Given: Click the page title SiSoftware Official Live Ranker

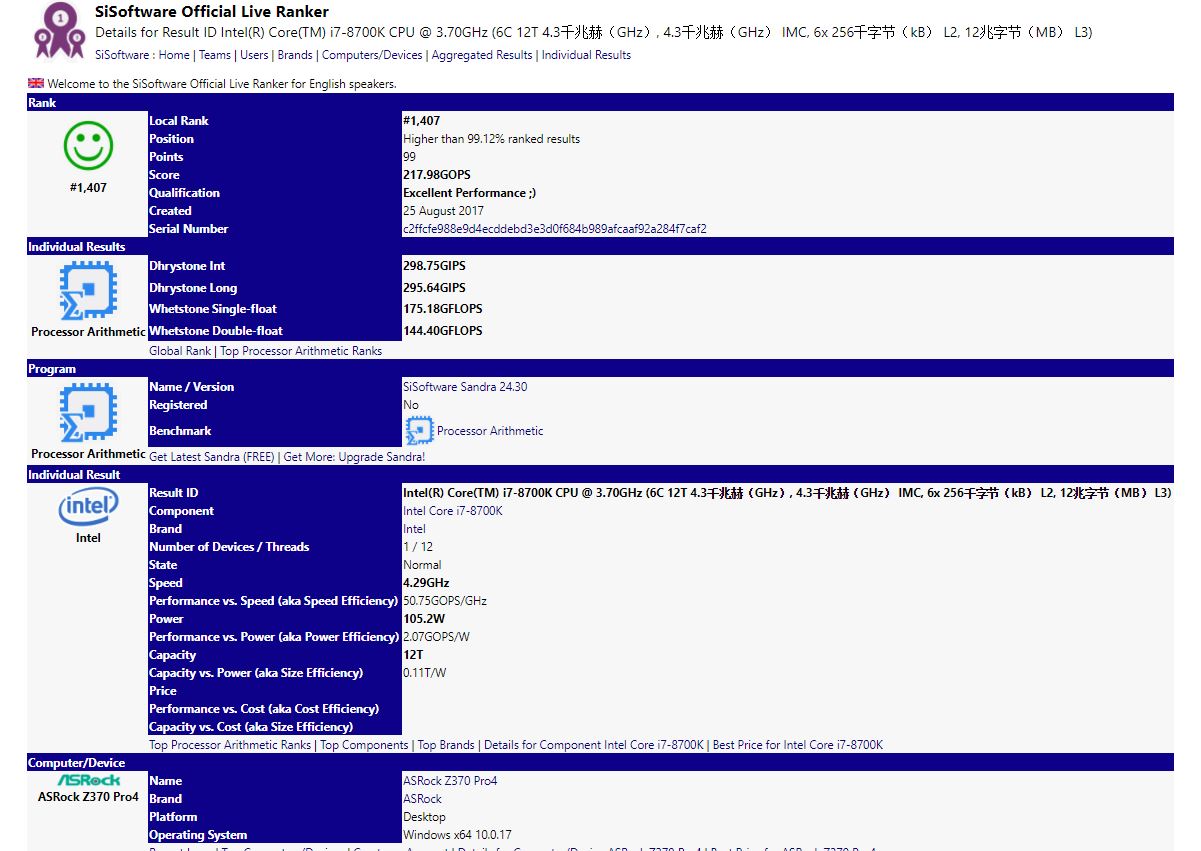Looking at the screenshot, I should [212, 12].
